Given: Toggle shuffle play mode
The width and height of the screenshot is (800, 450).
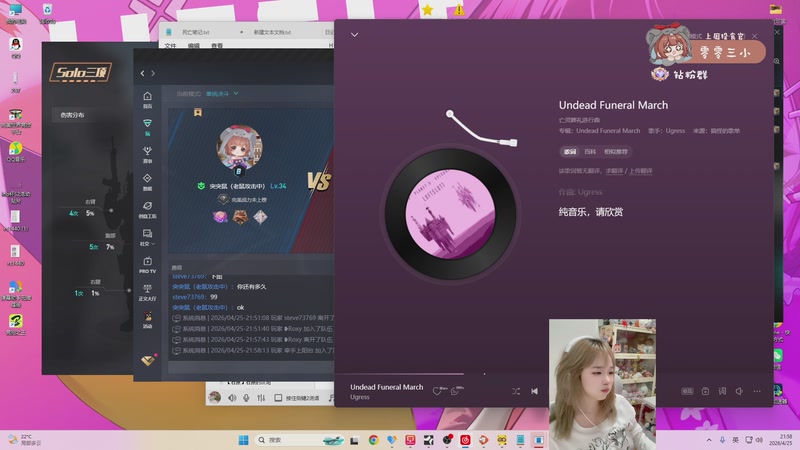Looking at the screenshot, I should (x=516, y=391).
